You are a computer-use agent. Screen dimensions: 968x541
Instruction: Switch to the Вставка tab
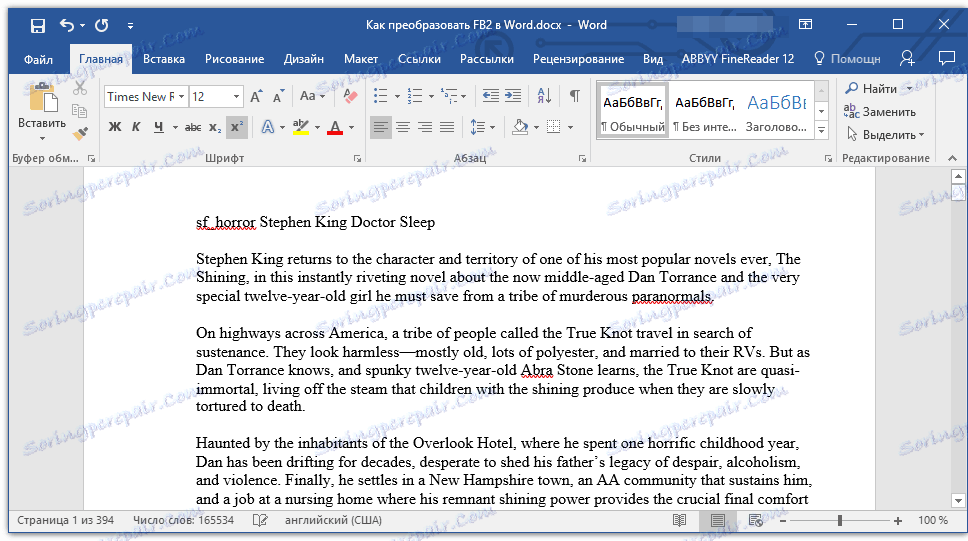click(164, 59)
